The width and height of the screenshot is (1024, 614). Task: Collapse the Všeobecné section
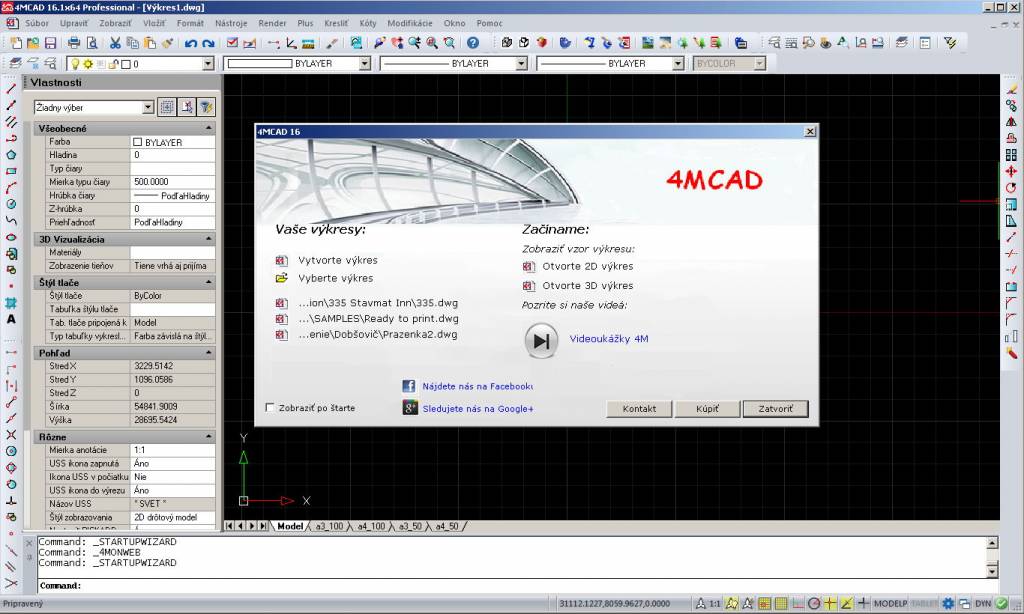tap(208, 128)
